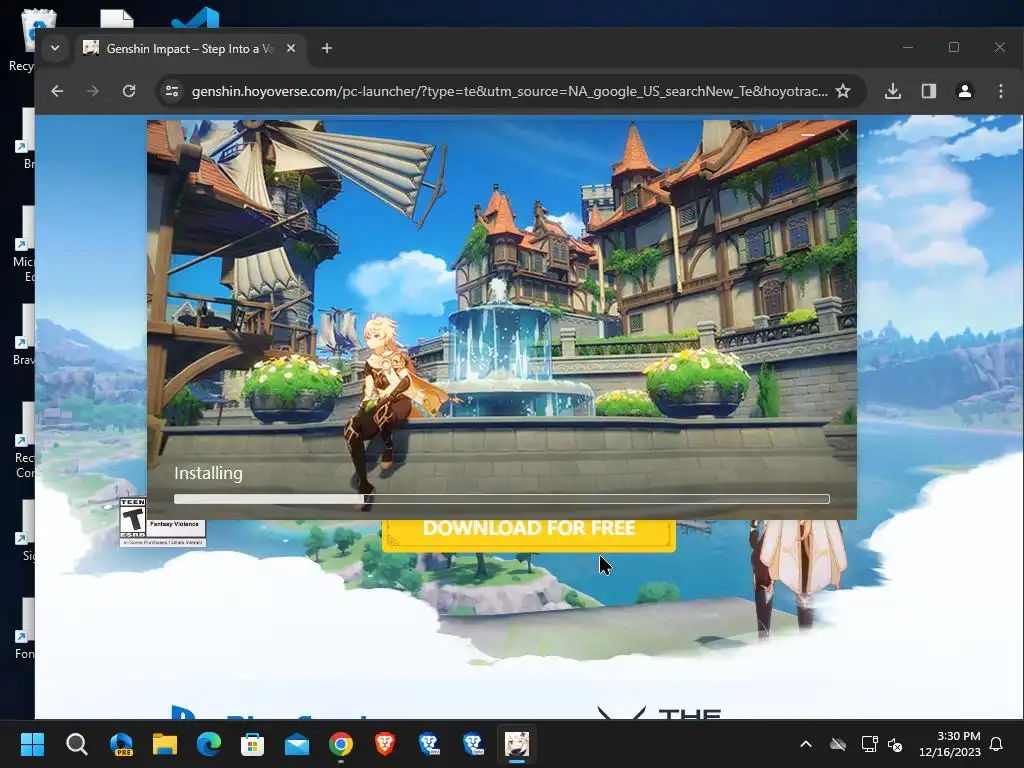Screen dimensions: 1024x768
Task: Click the address bar URL field
Action: click(x=509, y=91)
